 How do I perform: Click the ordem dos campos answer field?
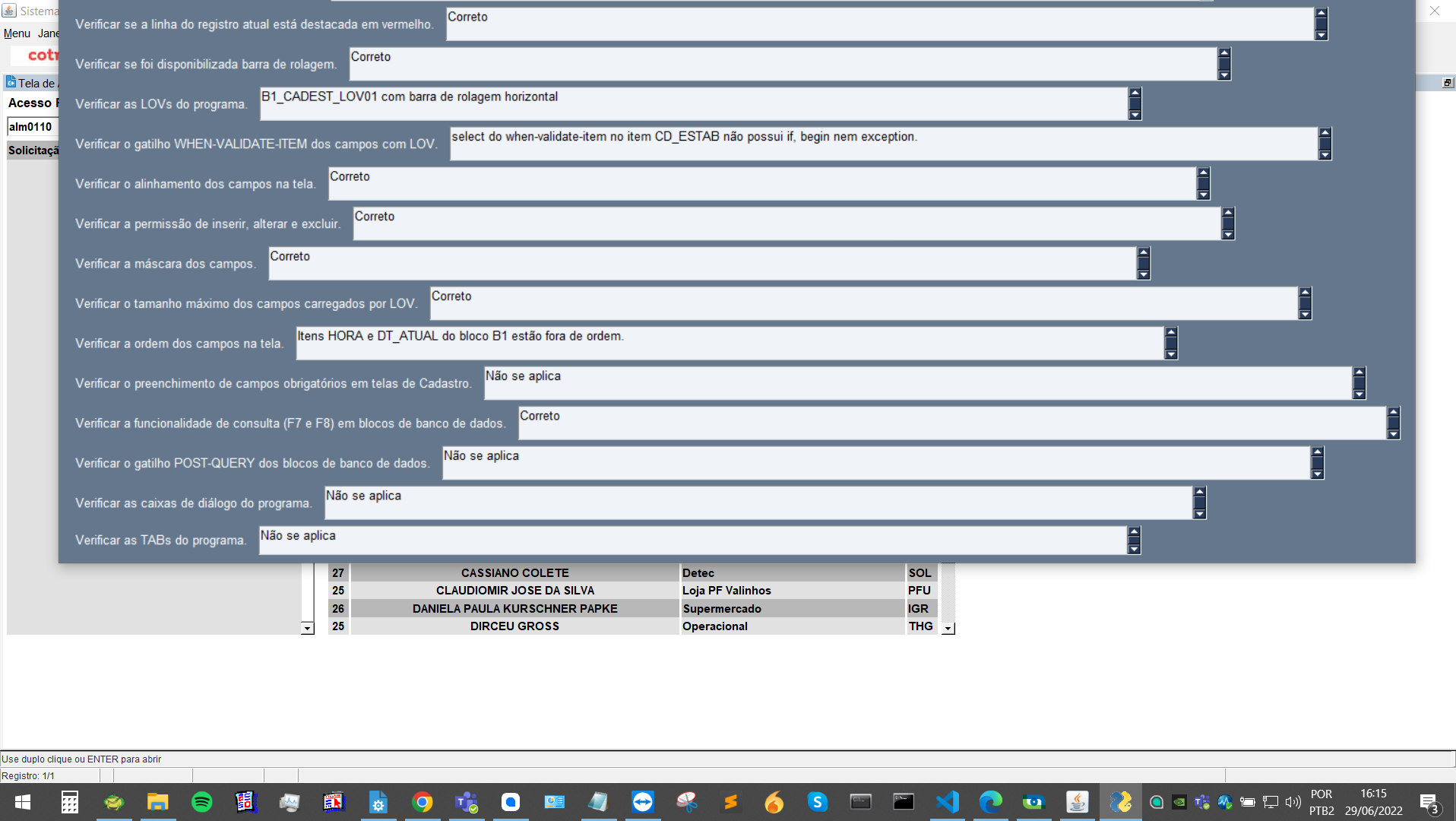tap(728, 344)
